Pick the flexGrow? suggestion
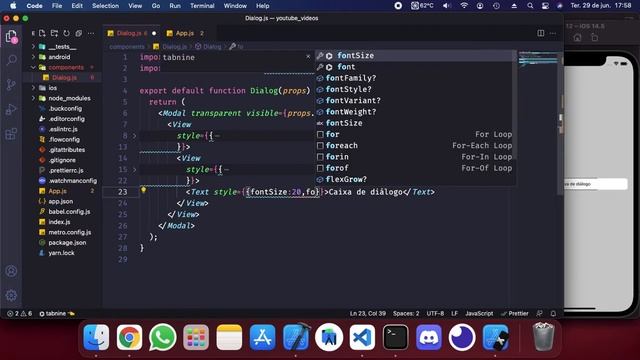 (416, 179)
